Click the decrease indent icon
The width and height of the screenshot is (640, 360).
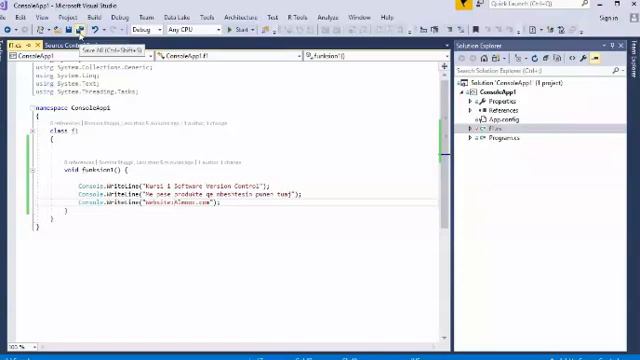pos(423,30)
